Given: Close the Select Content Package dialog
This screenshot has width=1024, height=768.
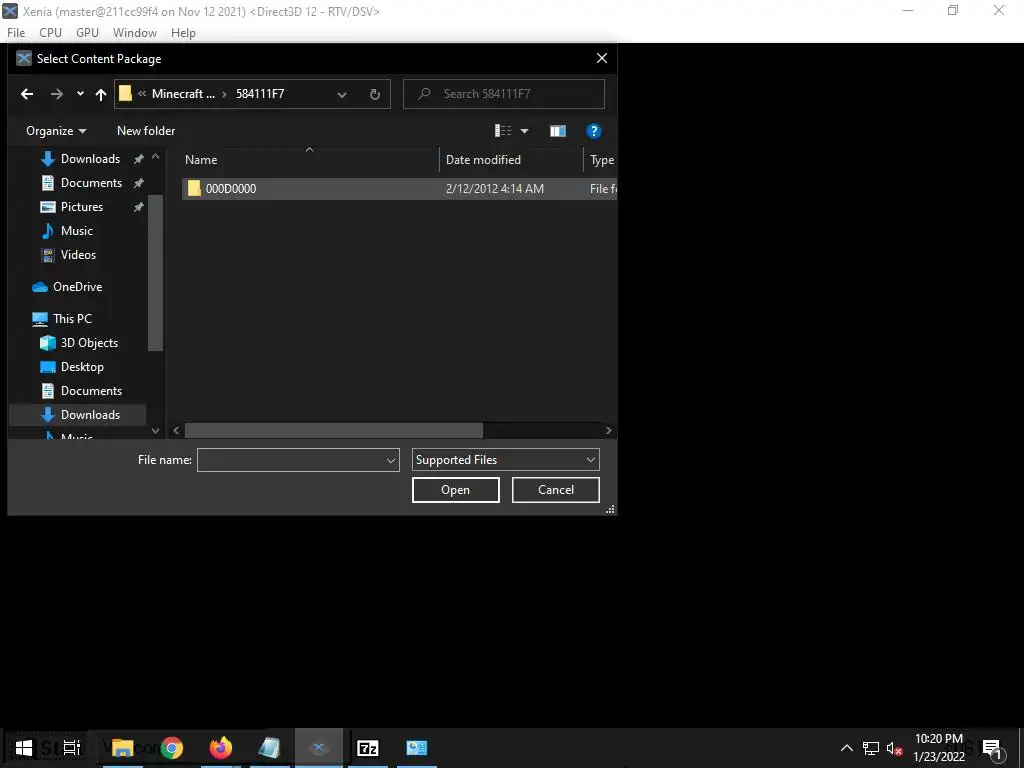Looking at the screenshot, I should tap(601, 59).
